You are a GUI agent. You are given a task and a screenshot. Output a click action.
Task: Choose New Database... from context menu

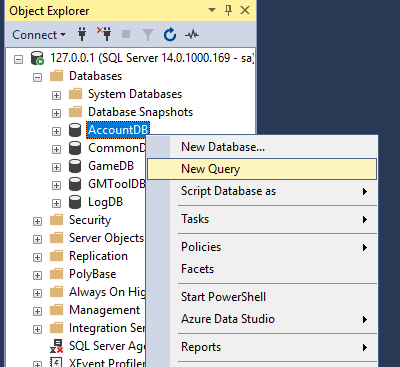(x=262, y=147)
